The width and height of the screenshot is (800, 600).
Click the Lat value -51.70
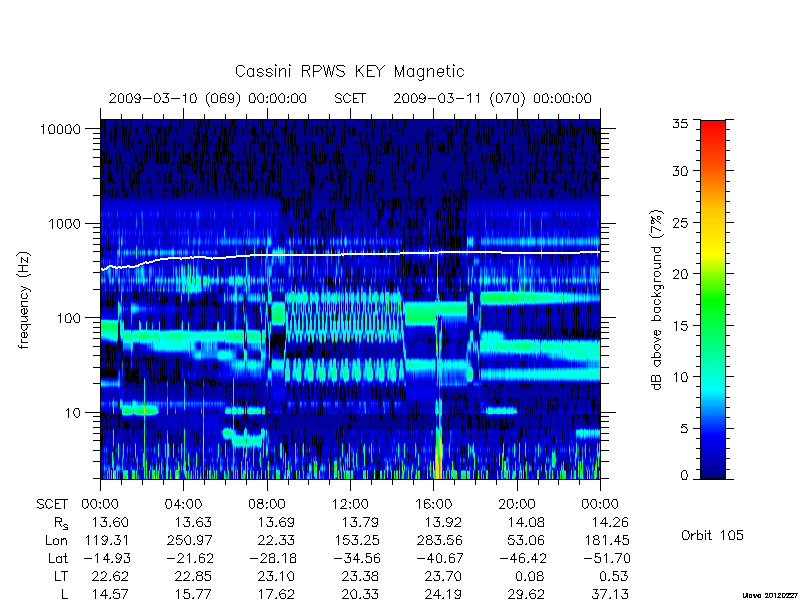[x=607, y=558]
